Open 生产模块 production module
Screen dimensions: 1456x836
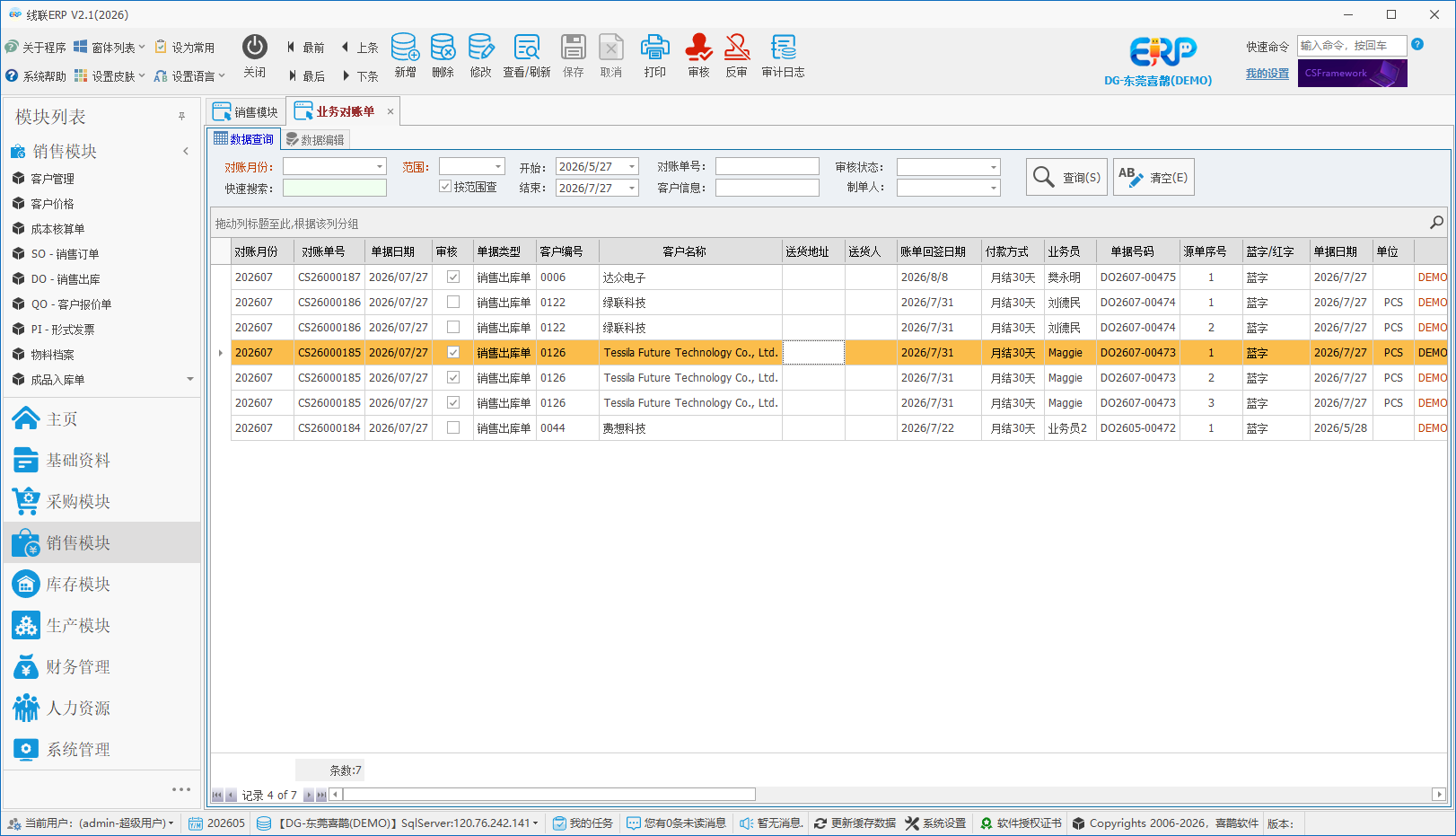(x=101, y=625)
